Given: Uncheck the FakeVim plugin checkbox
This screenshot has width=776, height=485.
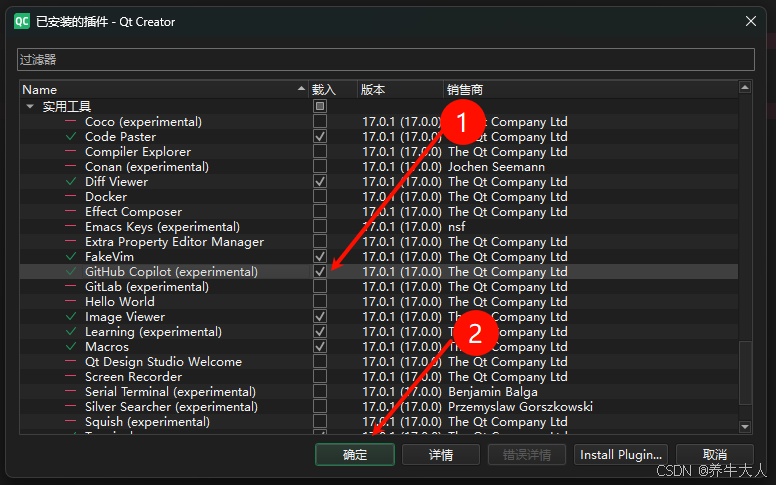Looking at the screenshot, I should (320, 256).
